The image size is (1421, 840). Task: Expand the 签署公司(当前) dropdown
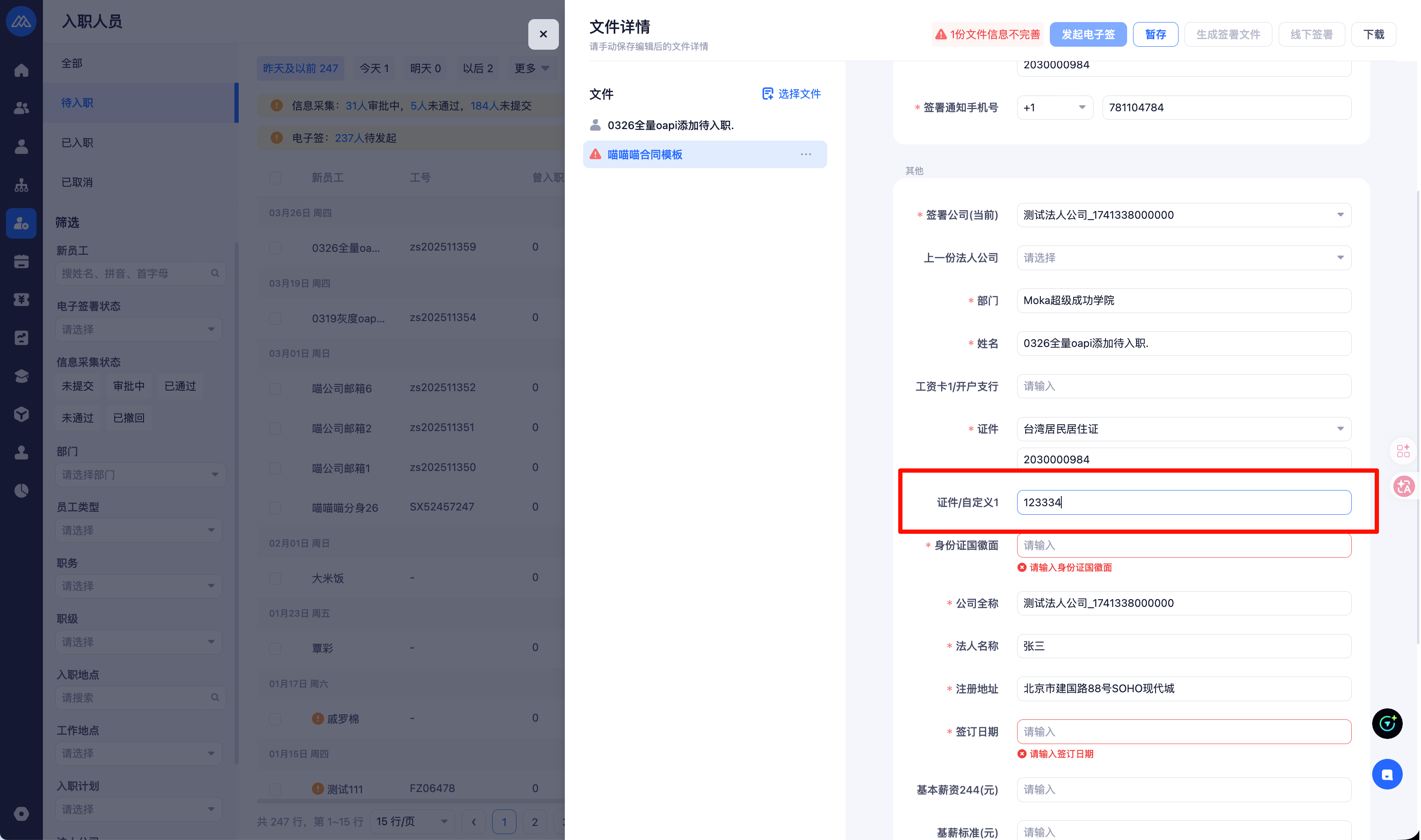coord(1183,215)
